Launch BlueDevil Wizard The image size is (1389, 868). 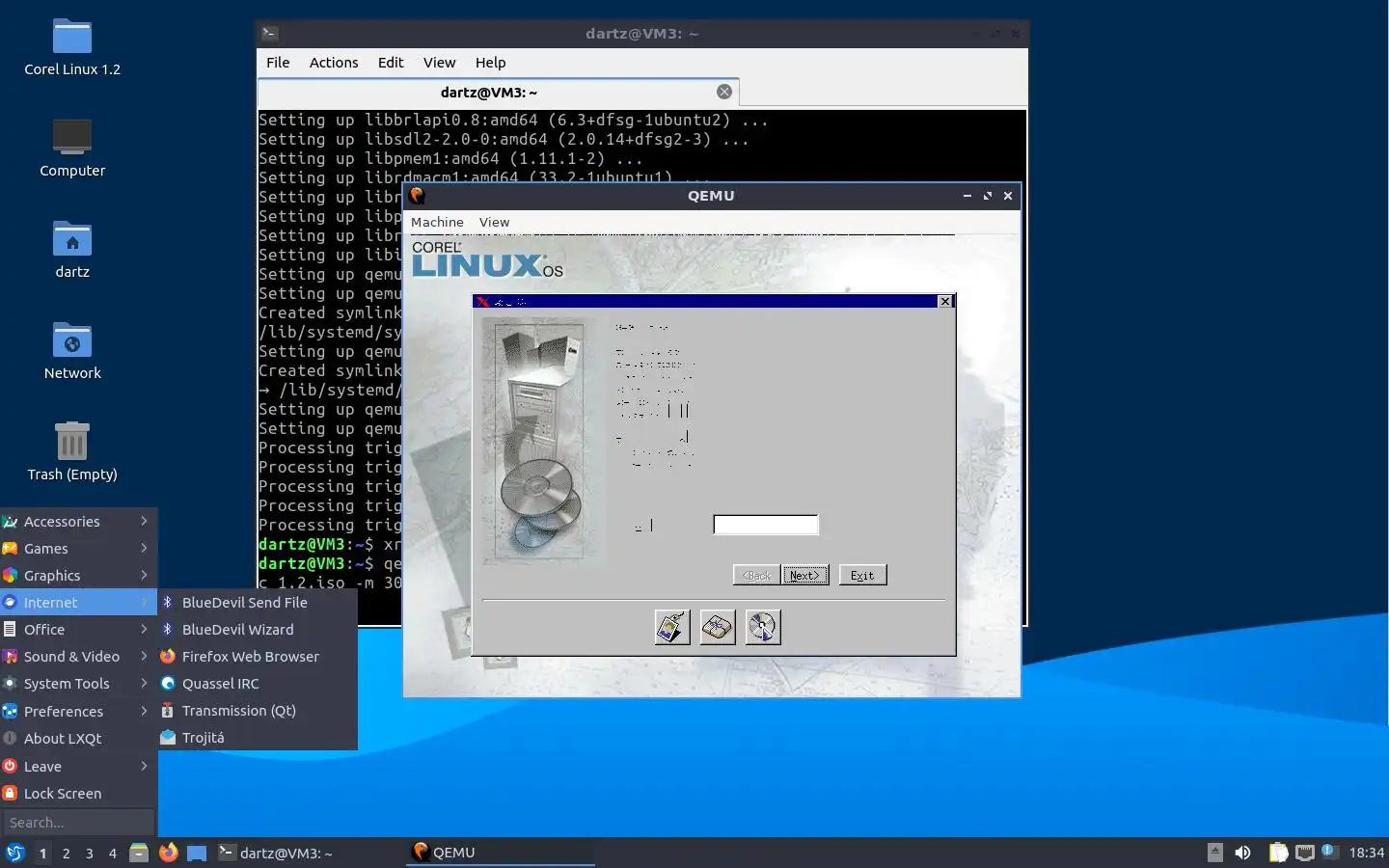coord(258,629)
